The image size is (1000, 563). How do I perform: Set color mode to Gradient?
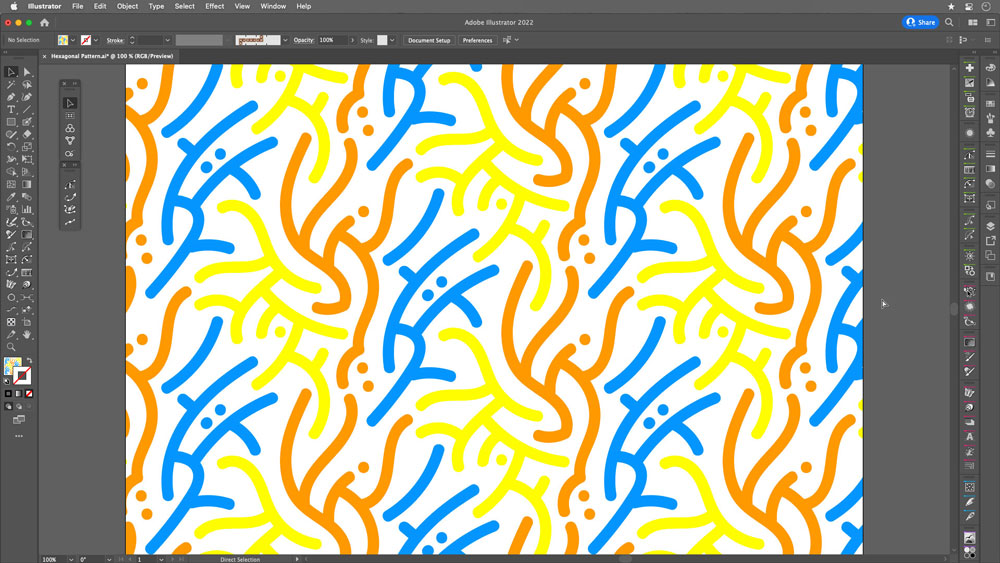18,394
